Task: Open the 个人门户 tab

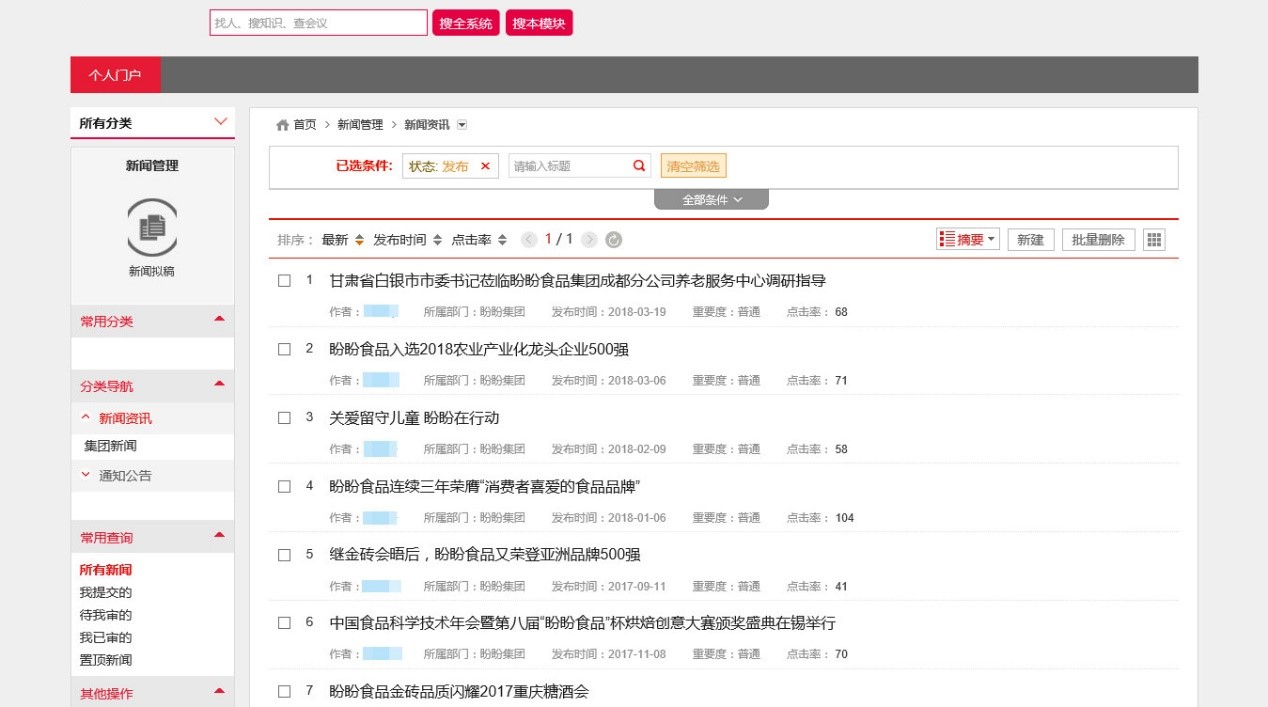Action: pyautogui.click(x=115, y=75)
